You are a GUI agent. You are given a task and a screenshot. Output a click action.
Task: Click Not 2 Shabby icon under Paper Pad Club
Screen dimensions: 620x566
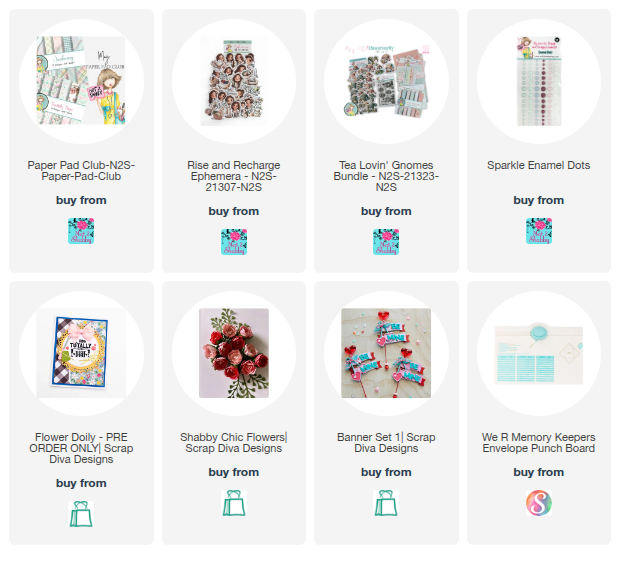81,231
